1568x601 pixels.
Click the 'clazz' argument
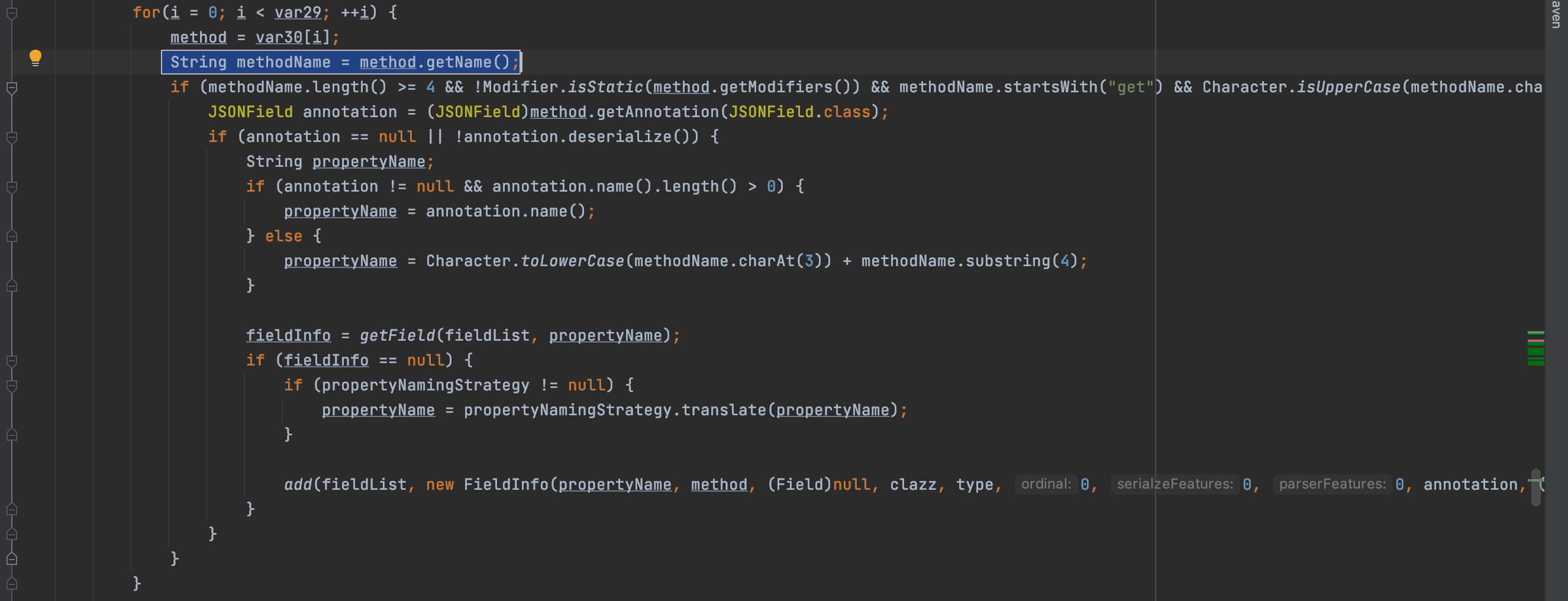click(x=913, y=485)
